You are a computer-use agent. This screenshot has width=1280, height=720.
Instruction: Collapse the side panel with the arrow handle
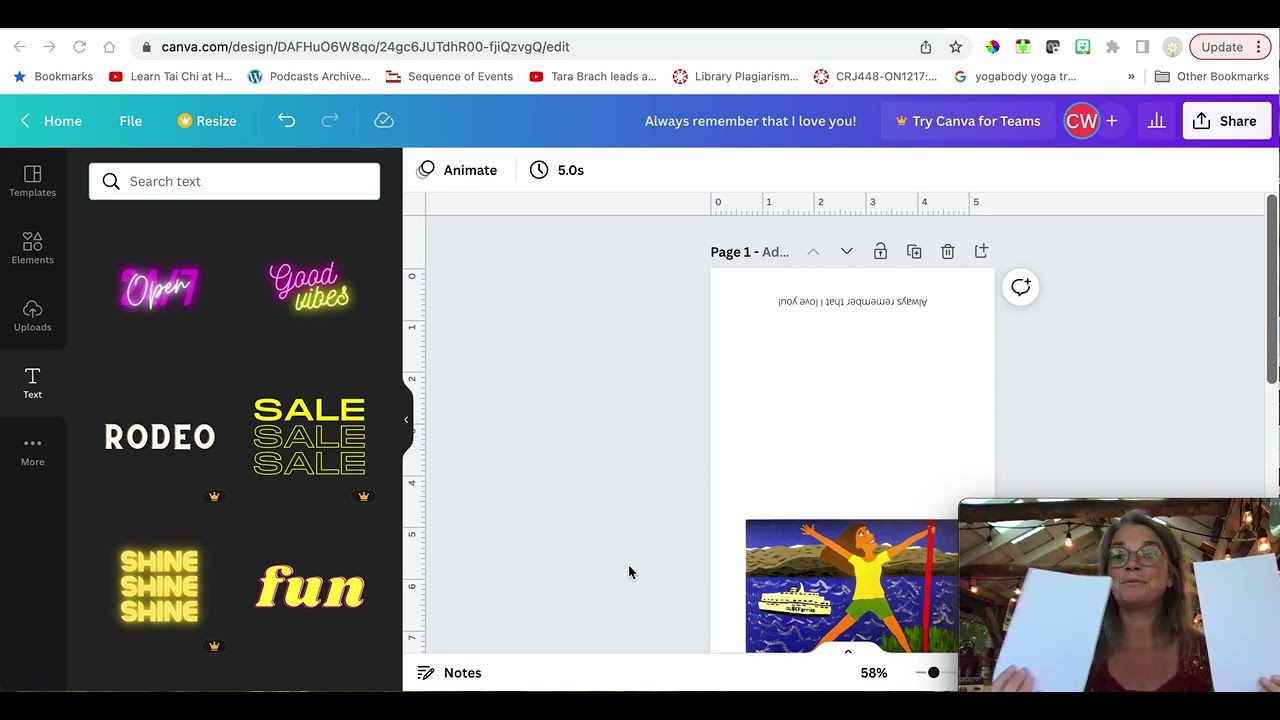pyautogui.click(x=407, y=420)
